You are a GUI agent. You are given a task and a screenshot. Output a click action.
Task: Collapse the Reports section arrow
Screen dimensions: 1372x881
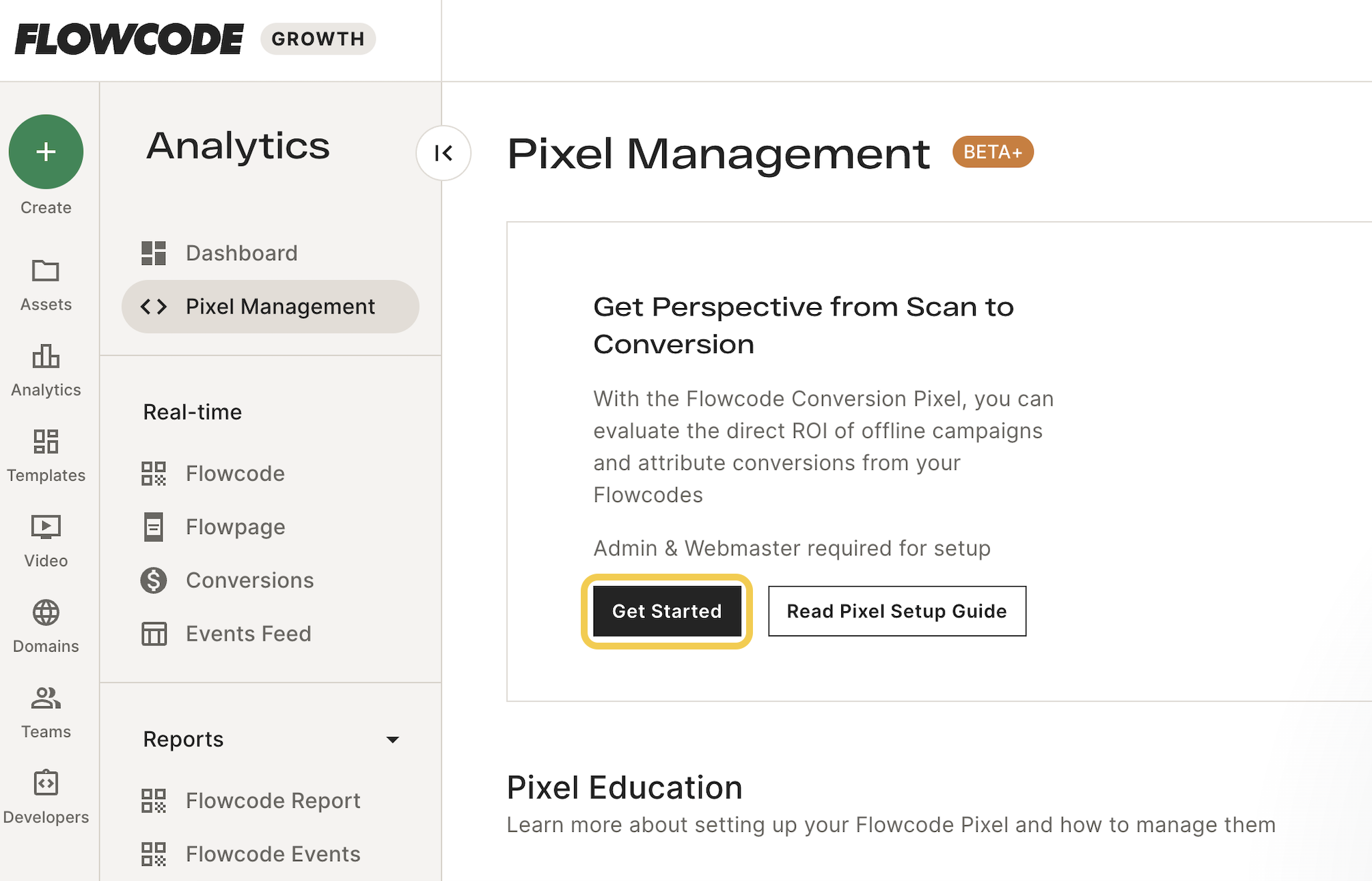(393, 740)
